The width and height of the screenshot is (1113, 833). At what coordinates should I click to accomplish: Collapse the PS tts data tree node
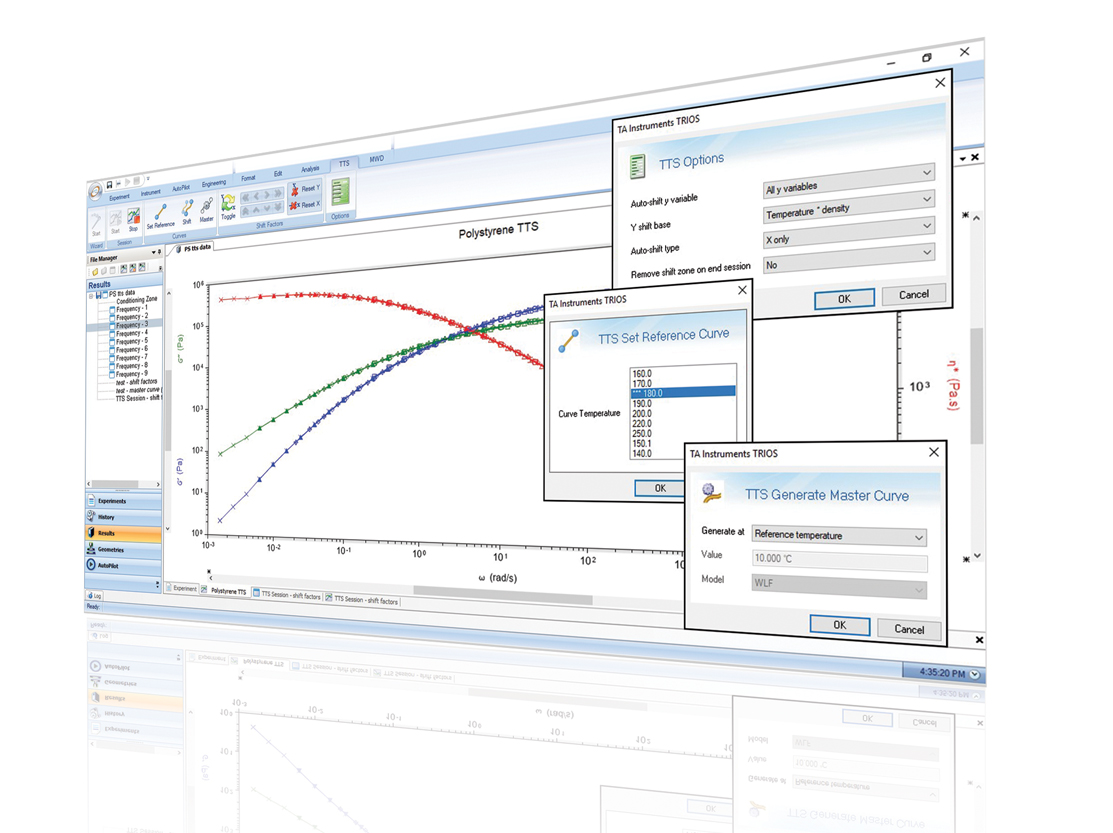pos(91,295)
